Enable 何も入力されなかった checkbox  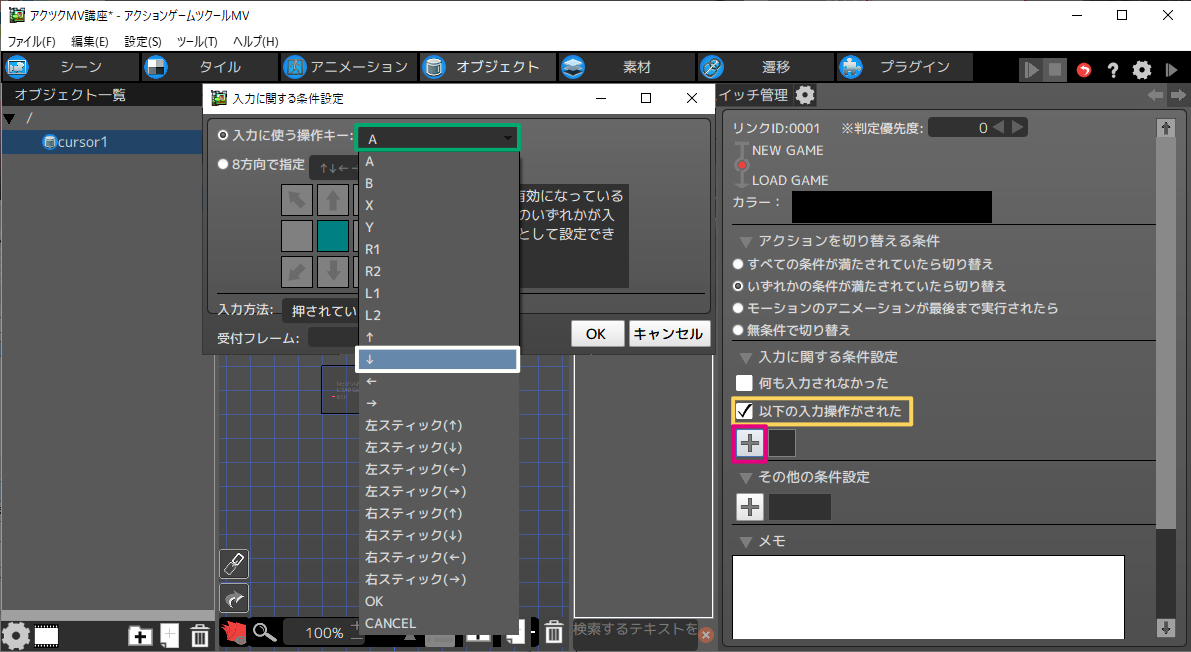744,383
